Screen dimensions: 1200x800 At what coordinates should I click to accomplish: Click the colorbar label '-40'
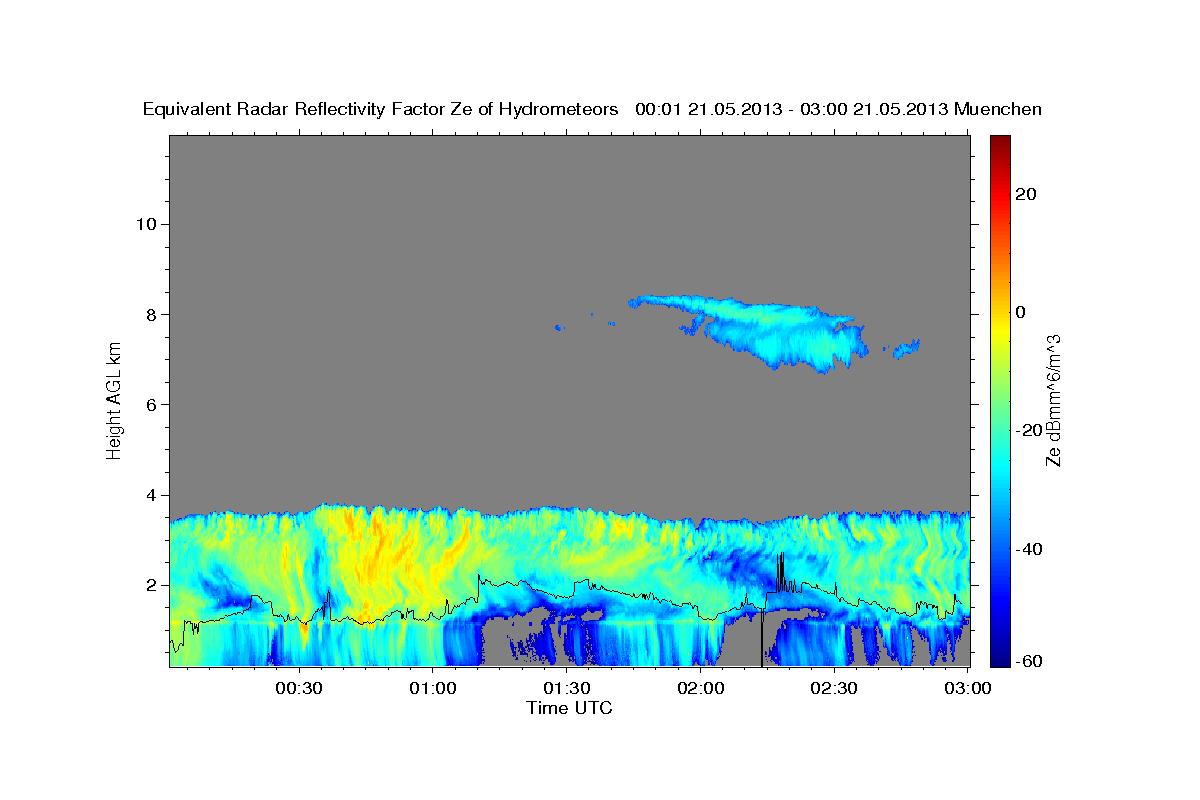point(1030,549)
